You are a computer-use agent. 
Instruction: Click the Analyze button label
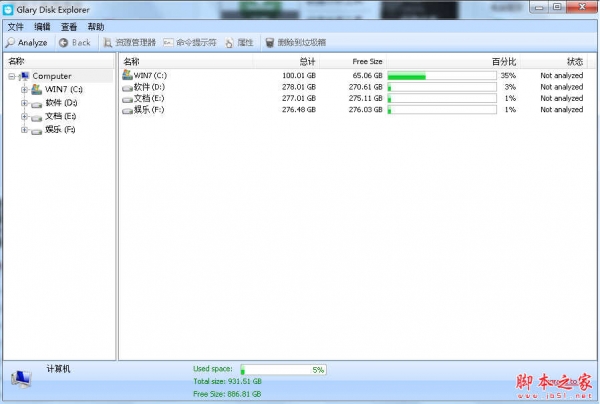pyautogui.click(x=33, y=43)
